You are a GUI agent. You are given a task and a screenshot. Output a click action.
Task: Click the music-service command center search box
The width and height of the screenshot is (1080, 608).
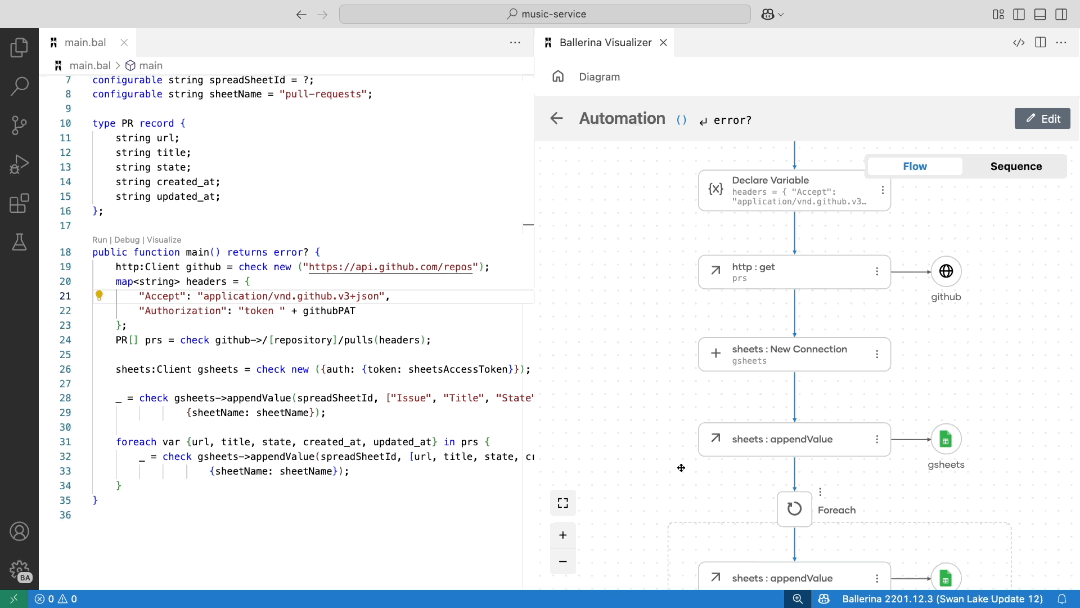[545, 14]
